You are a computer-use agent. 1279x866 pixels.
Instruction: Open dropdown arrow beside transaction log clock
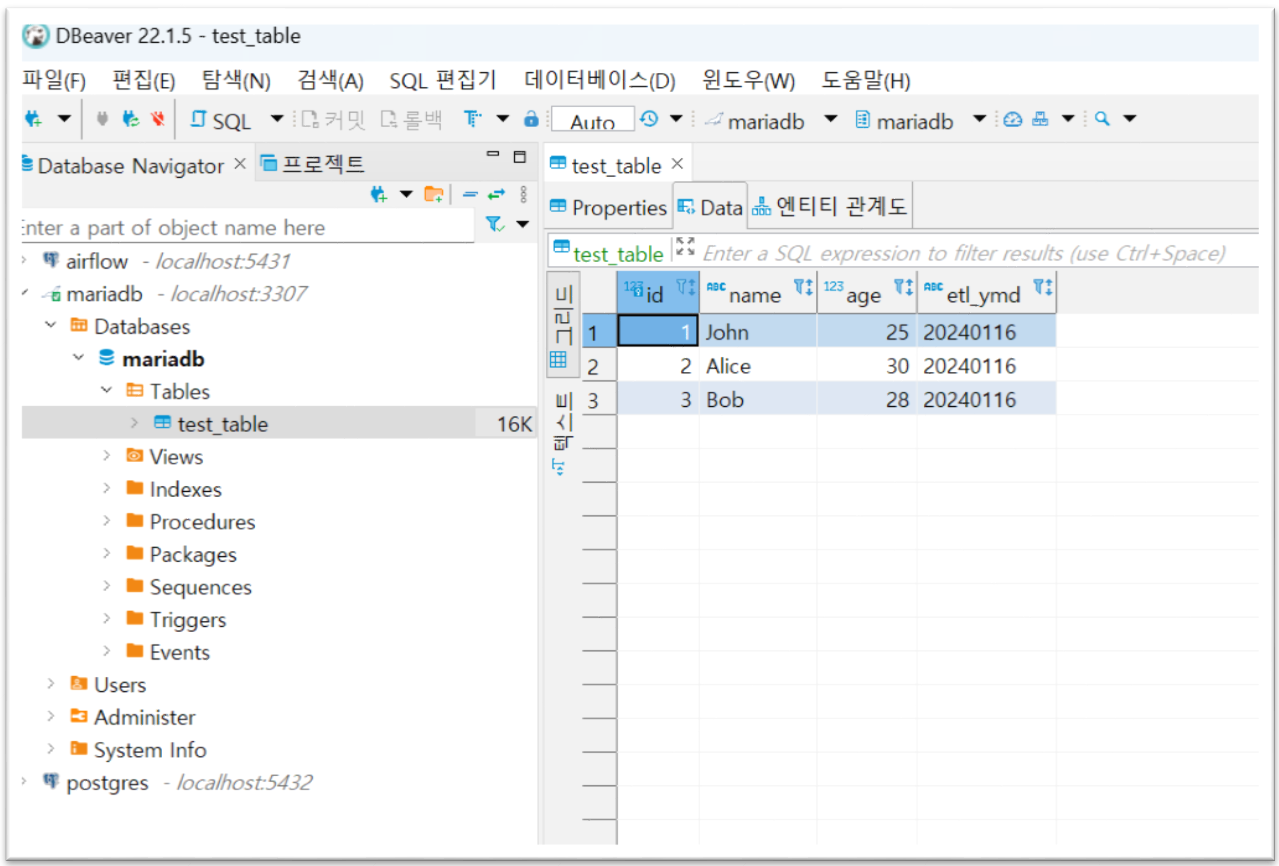coord(676,119)
